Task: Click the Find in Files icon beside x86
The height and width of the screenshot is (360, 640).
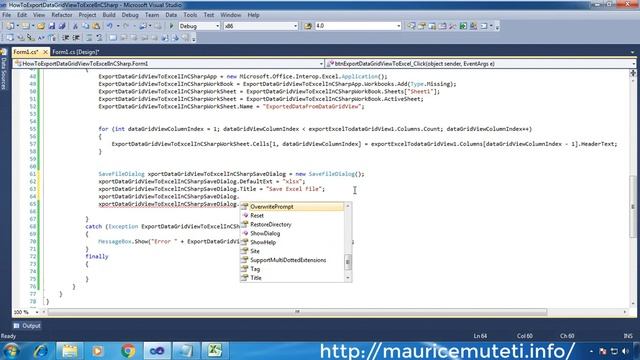Action: click(x=308, y=26)
